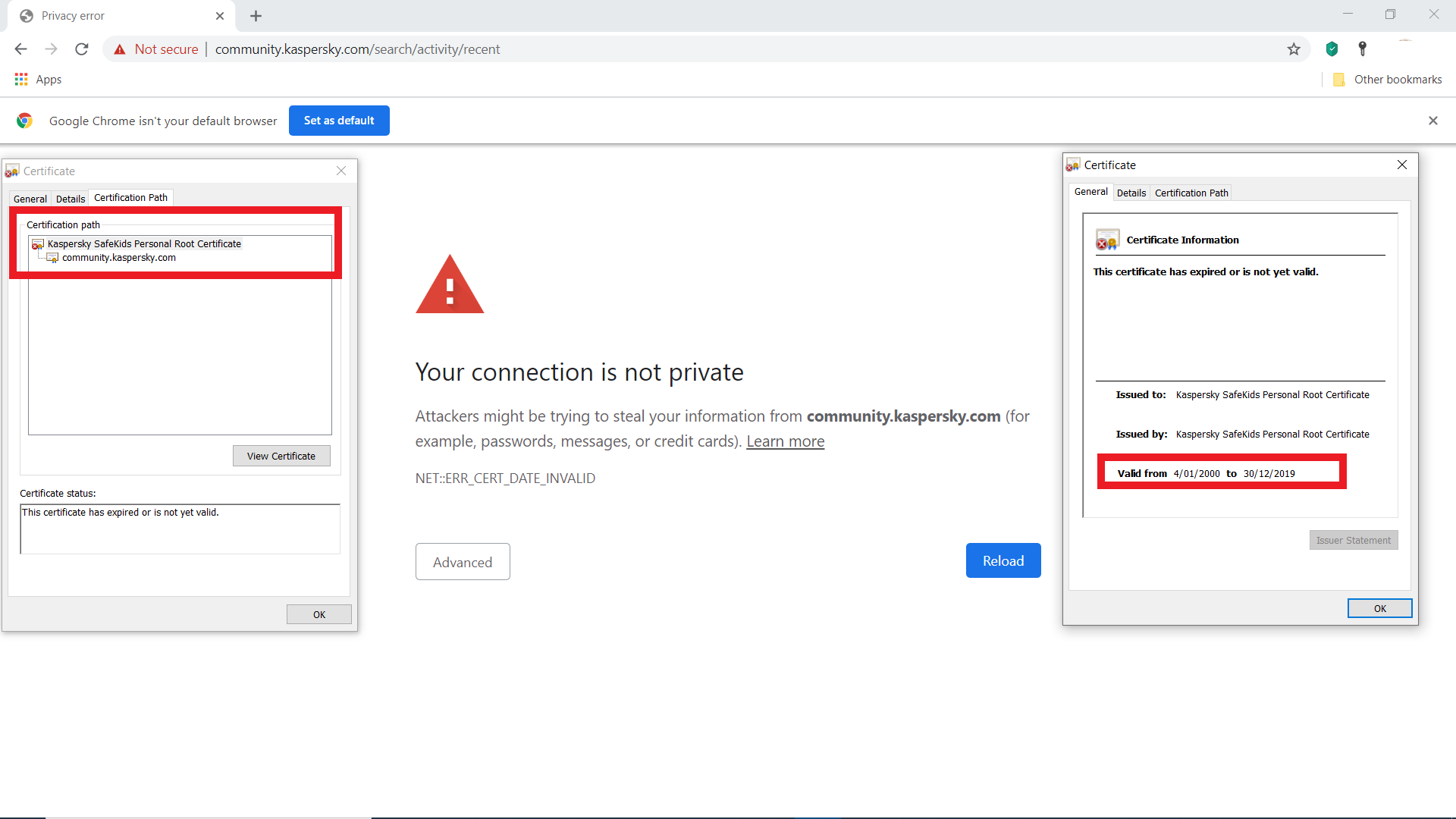The height and width of the screenshot is (819, 1456).
Task: Open the Apps grid shortcut
Action: (38, 80)
